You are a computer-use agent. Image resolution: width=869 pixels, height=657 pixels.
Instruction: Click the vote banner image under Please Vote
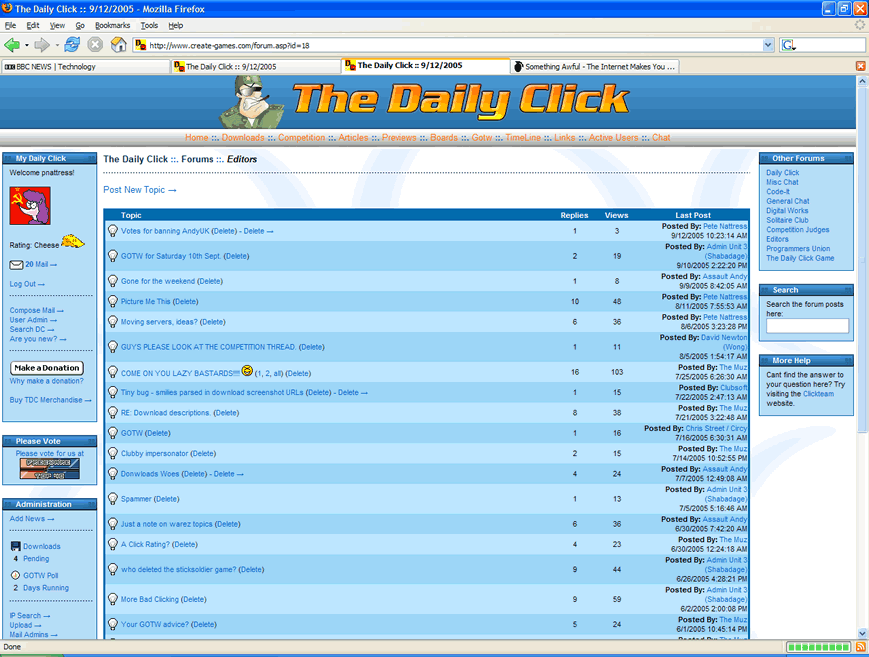point(49,468)
